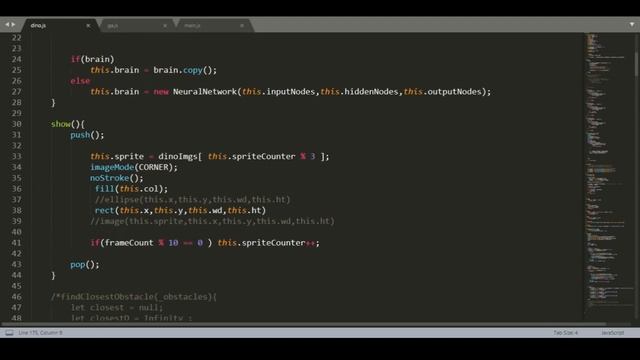The height and width of the screenshot is (360, 640).
Task: Click line number 24 in gutter
Action: [x=16, y=59]
